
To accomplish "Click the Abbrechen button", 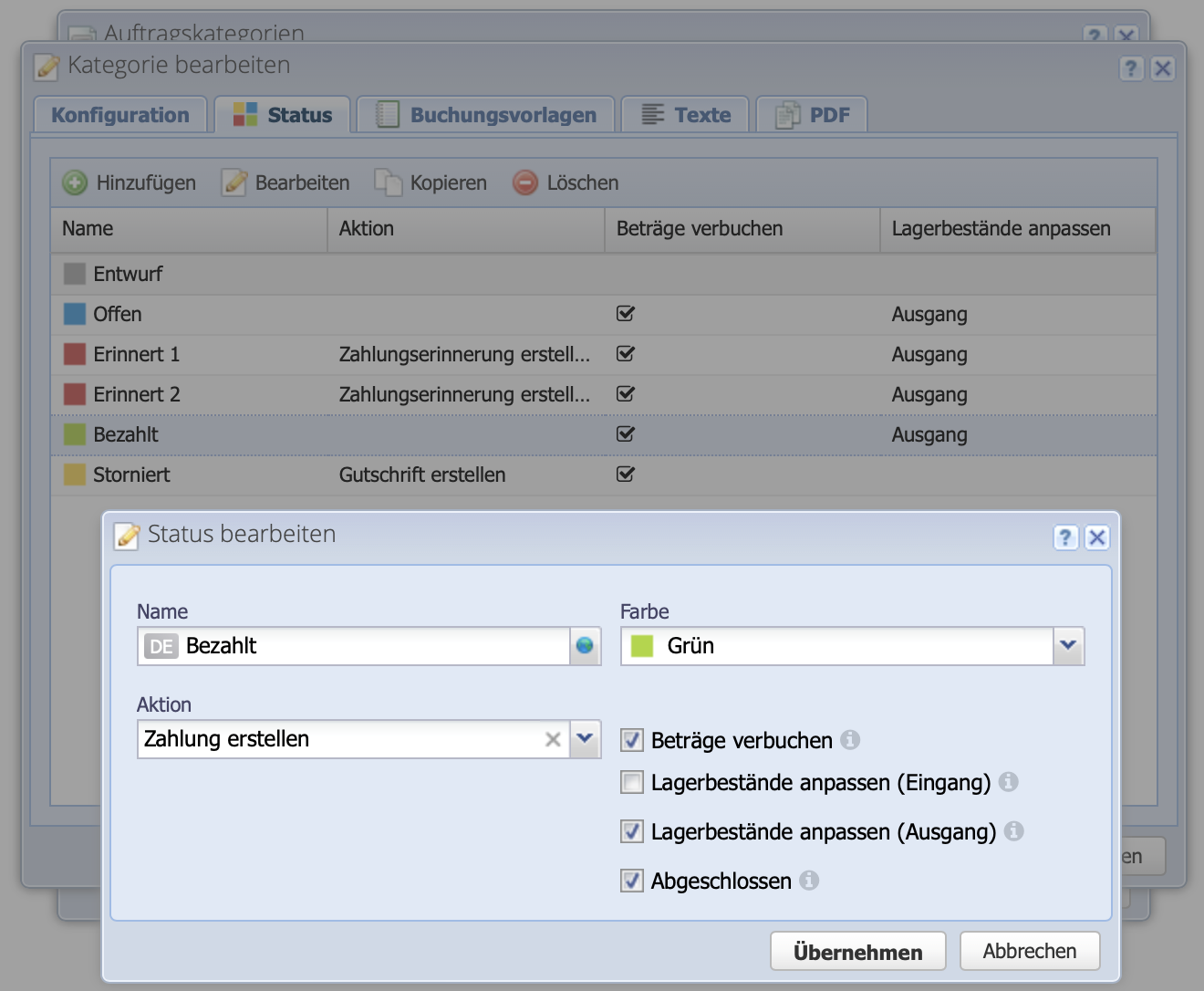I will (x=1029, y=950).
